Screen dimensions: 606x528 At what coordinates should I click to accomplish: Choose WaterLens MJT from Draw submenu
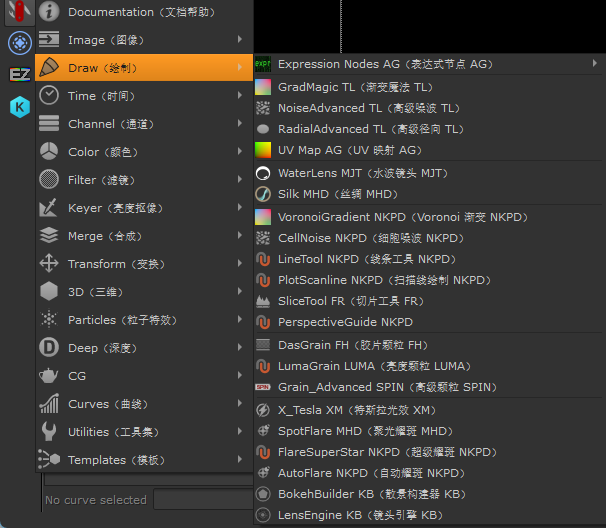pos(428,173)
